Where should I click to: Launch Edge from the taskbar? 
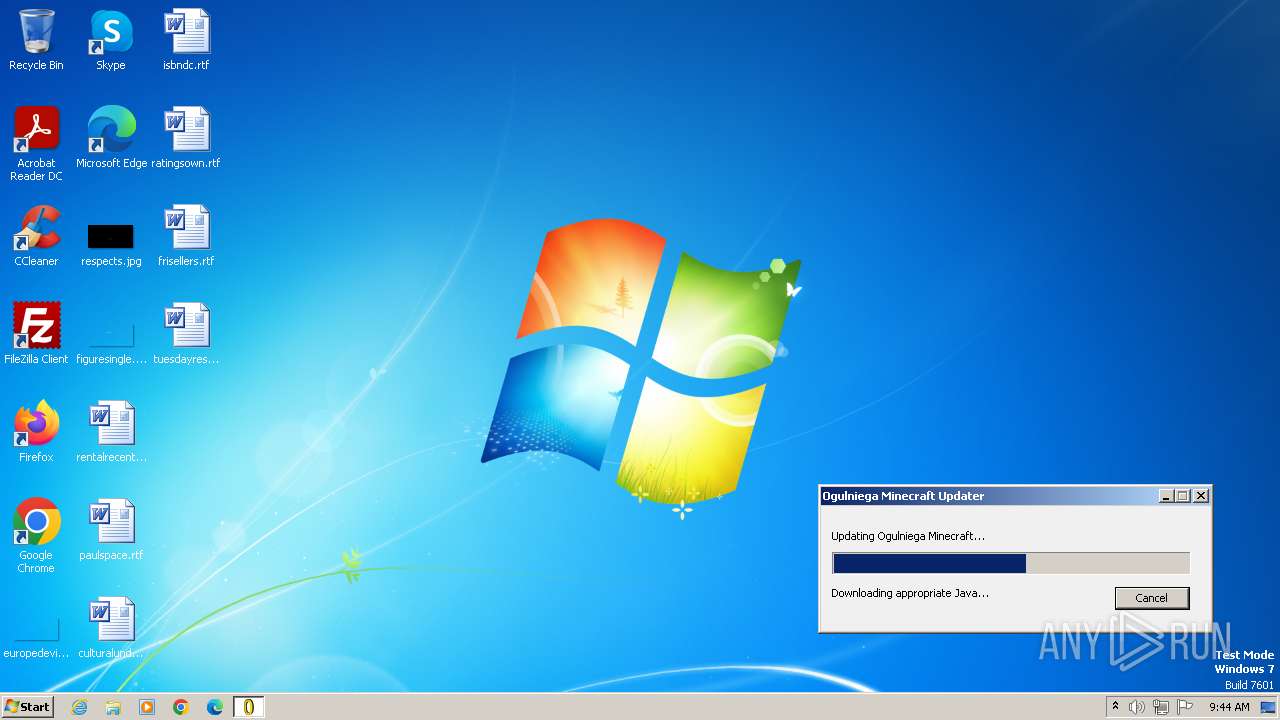tap(215, 707)
